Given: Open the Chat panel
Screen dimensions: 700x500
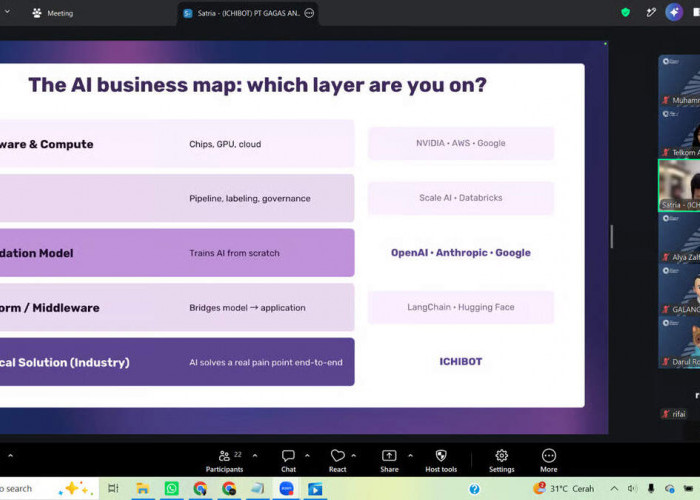Looking at the screenshot, I should pos(288,461).
